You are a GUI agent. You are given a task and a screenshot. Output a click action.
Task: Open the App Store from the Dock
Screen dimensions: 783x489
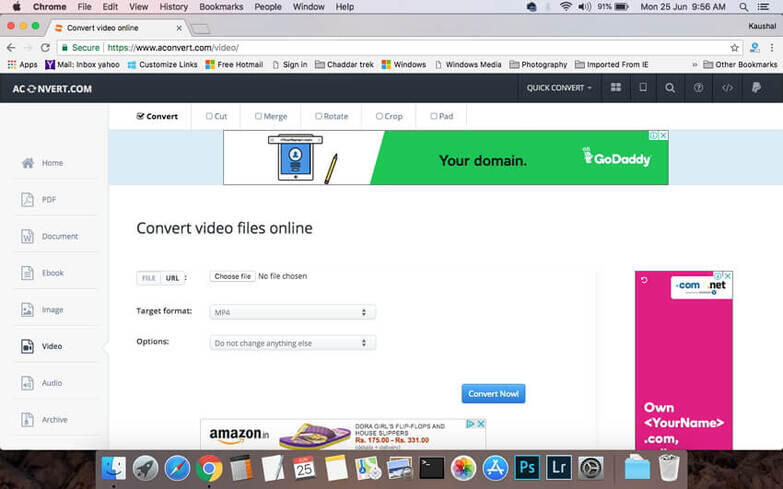click(495, 469)
